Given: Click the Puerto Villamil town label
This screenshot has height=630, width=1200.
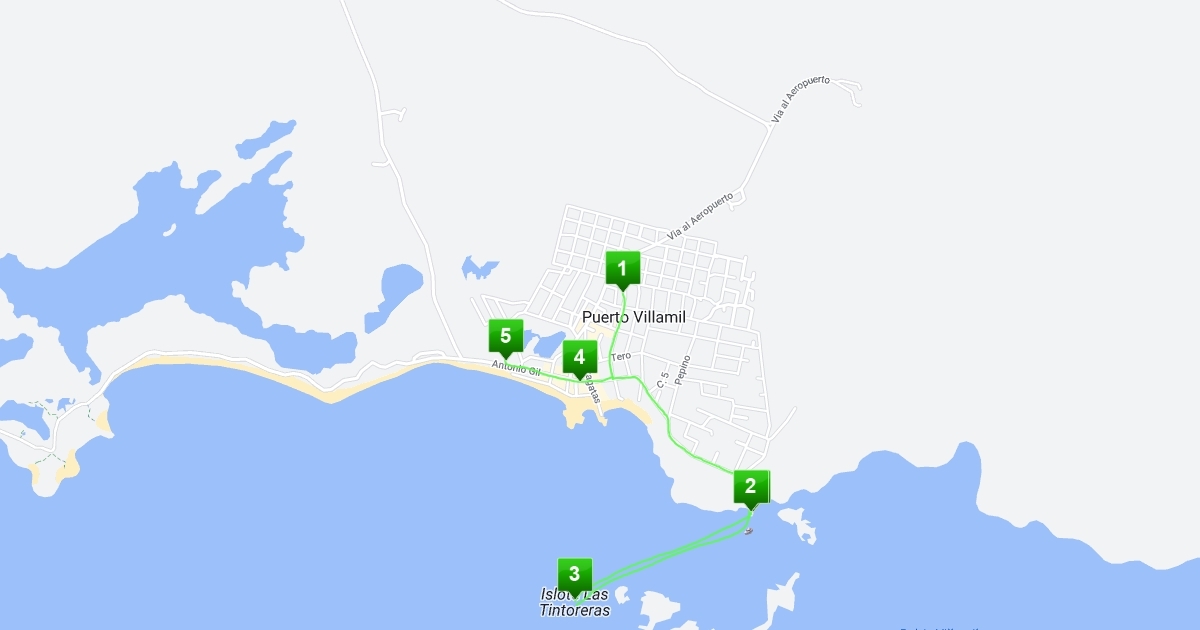Looking at the screenshot, I should [639, 316].
